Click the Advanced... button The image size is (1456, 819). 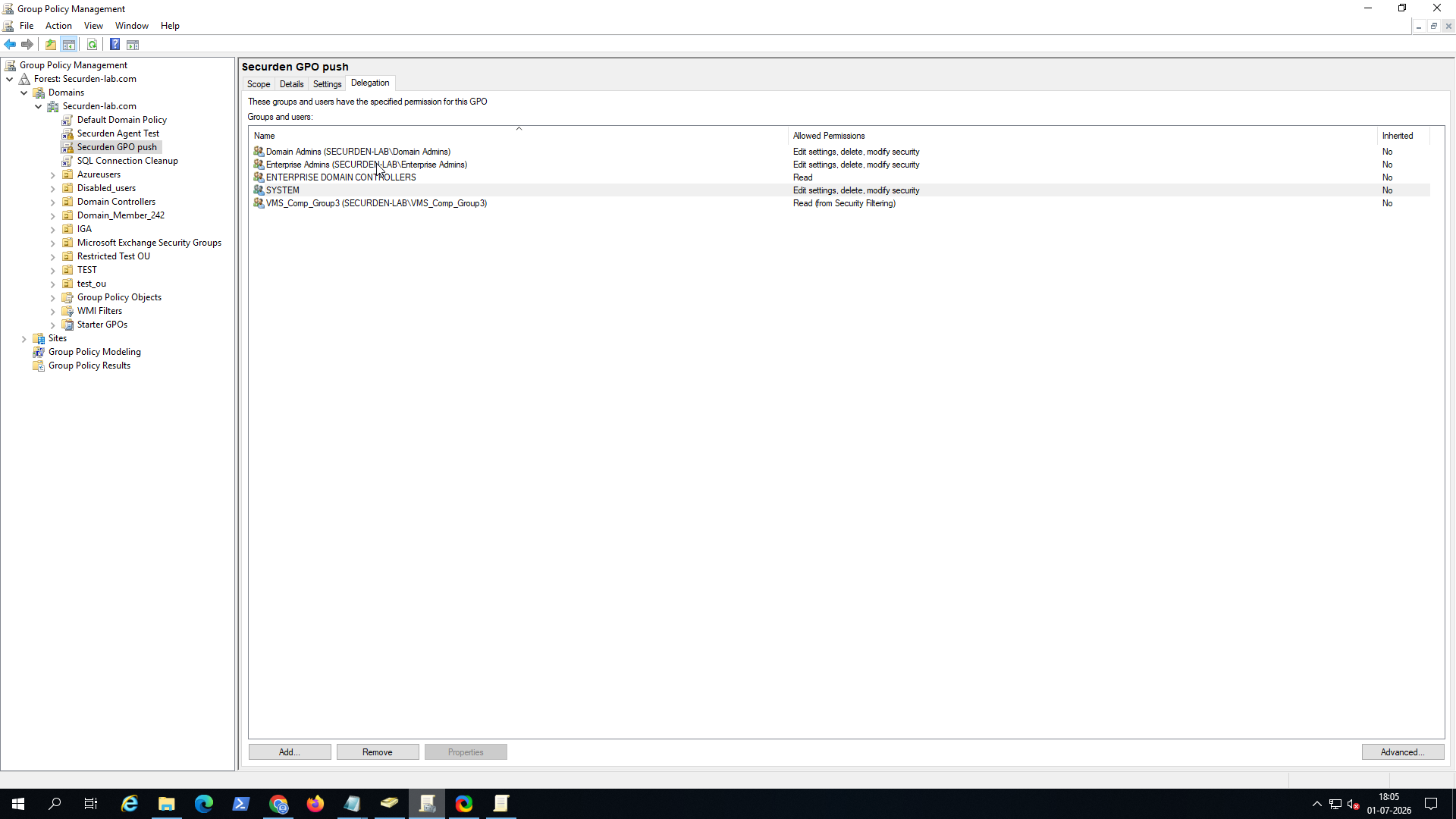[x=1403, y=752]
